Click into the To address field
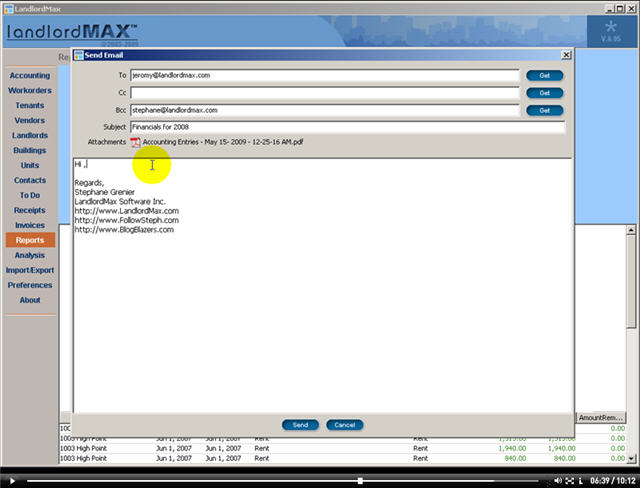This screenshot has height=488, width=640. [325, 75]
